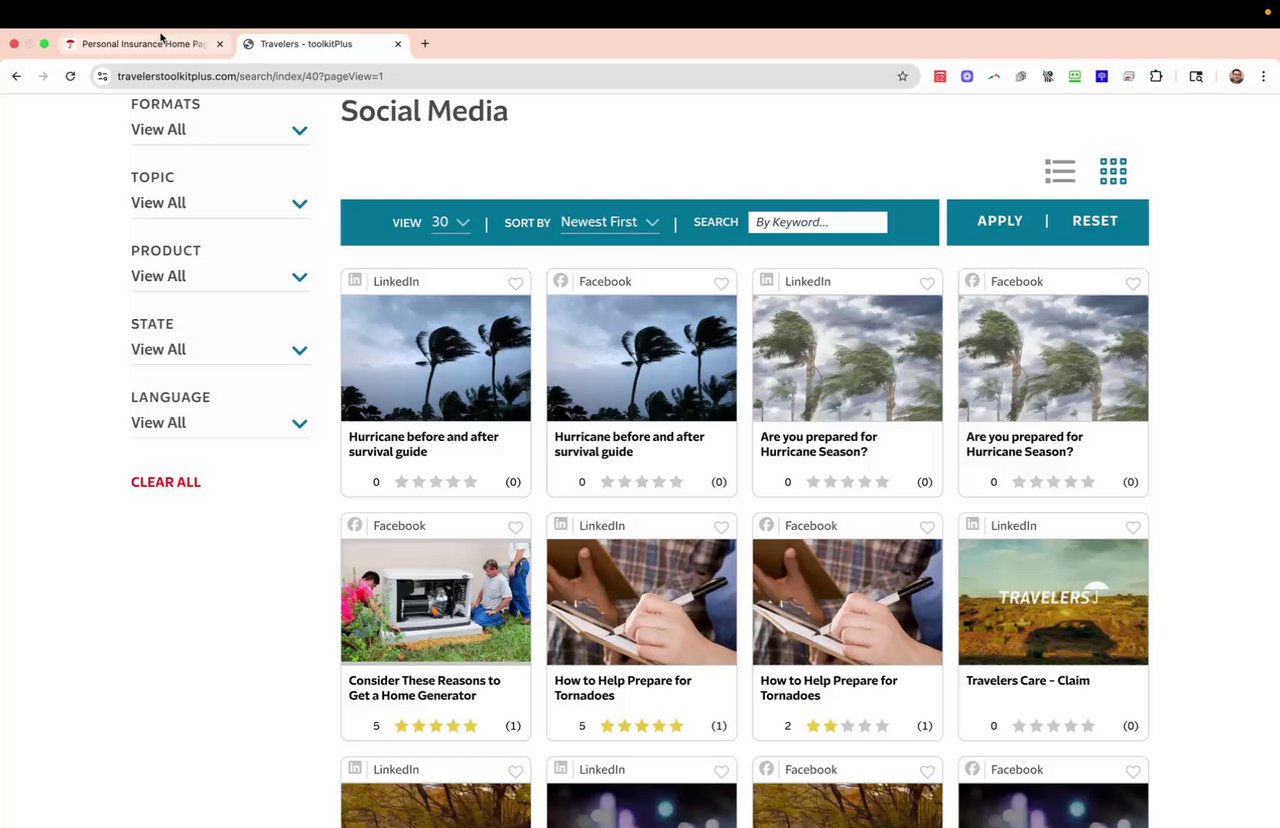The height and width of the screenshot is (828, 1280).
Task: Click Facebook icon on Hurricane survival guide card
Action: [561, 281]
